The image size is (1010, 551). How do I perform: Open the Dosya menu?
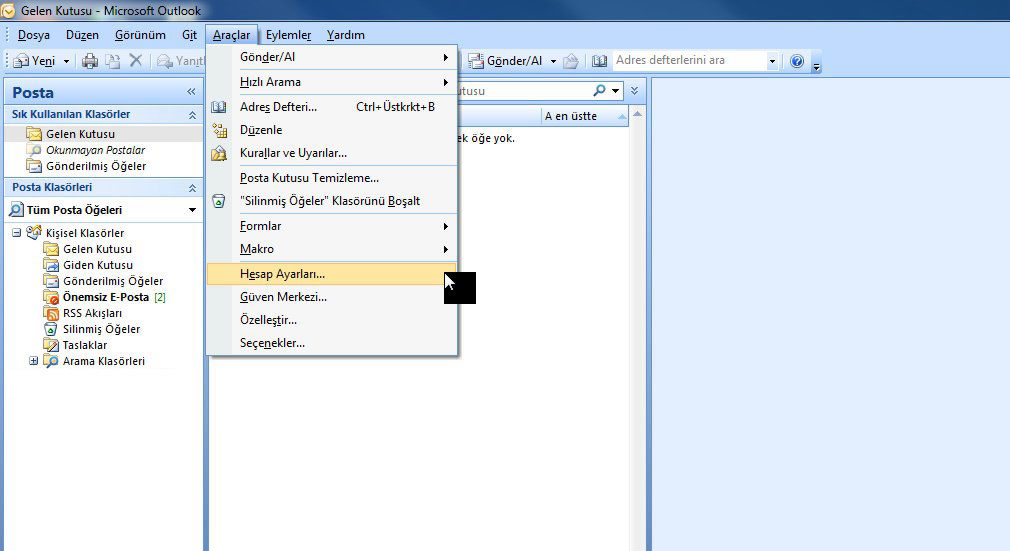(33, 35)
